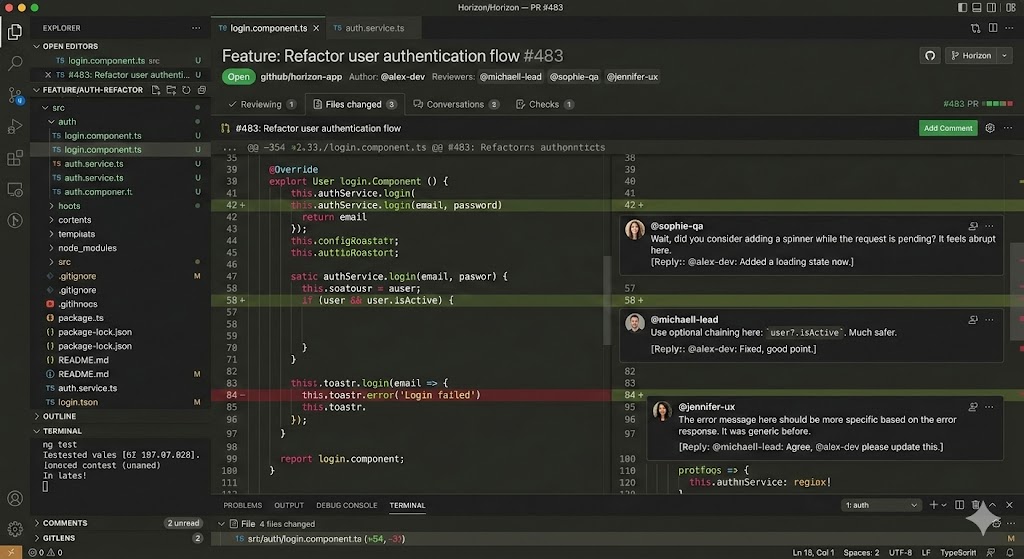The image size is (1024, 559).
Task: Switch to the Conversations tab
Action: tap(456, 104)
